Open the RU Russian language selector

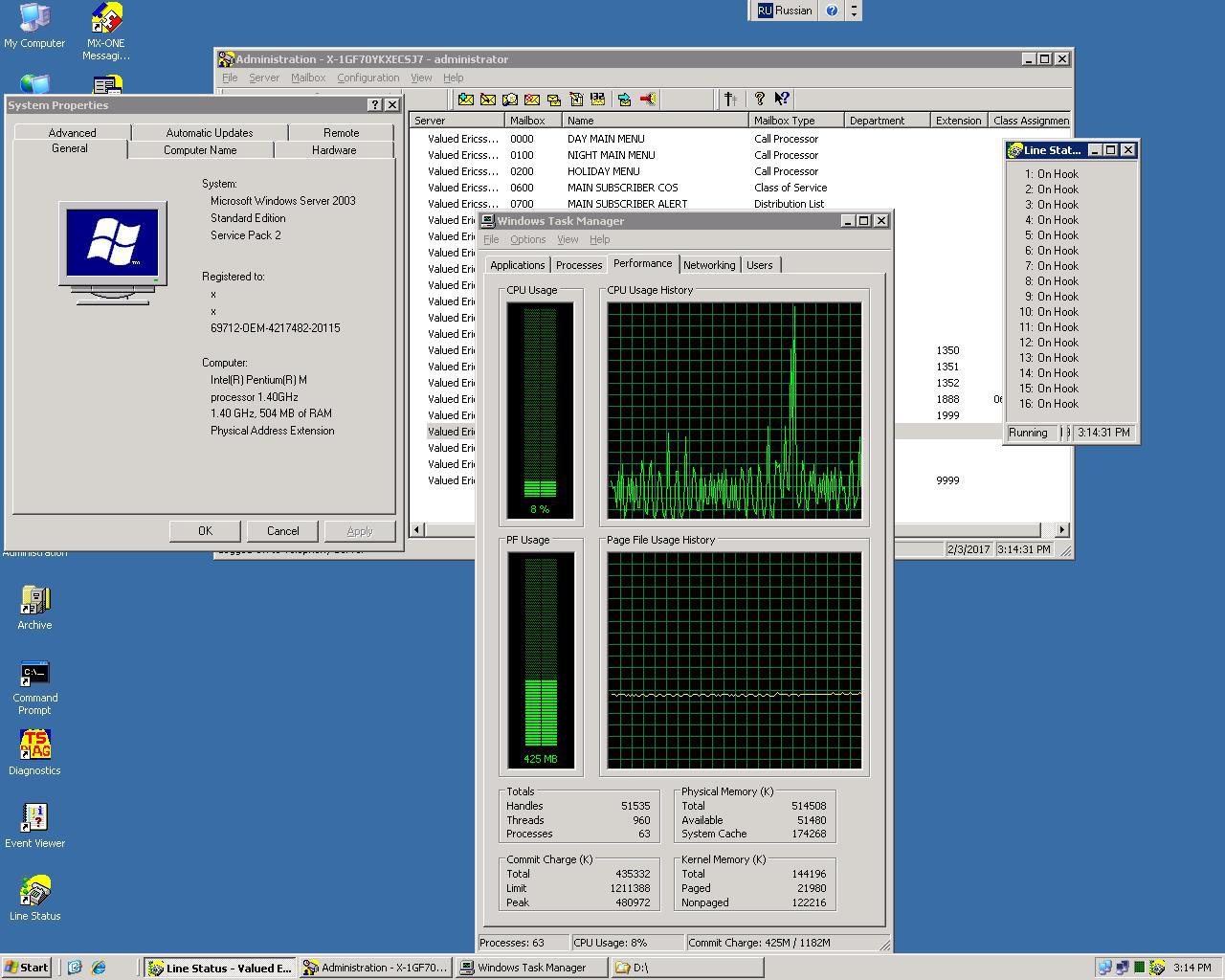click(x=785, y=11)
